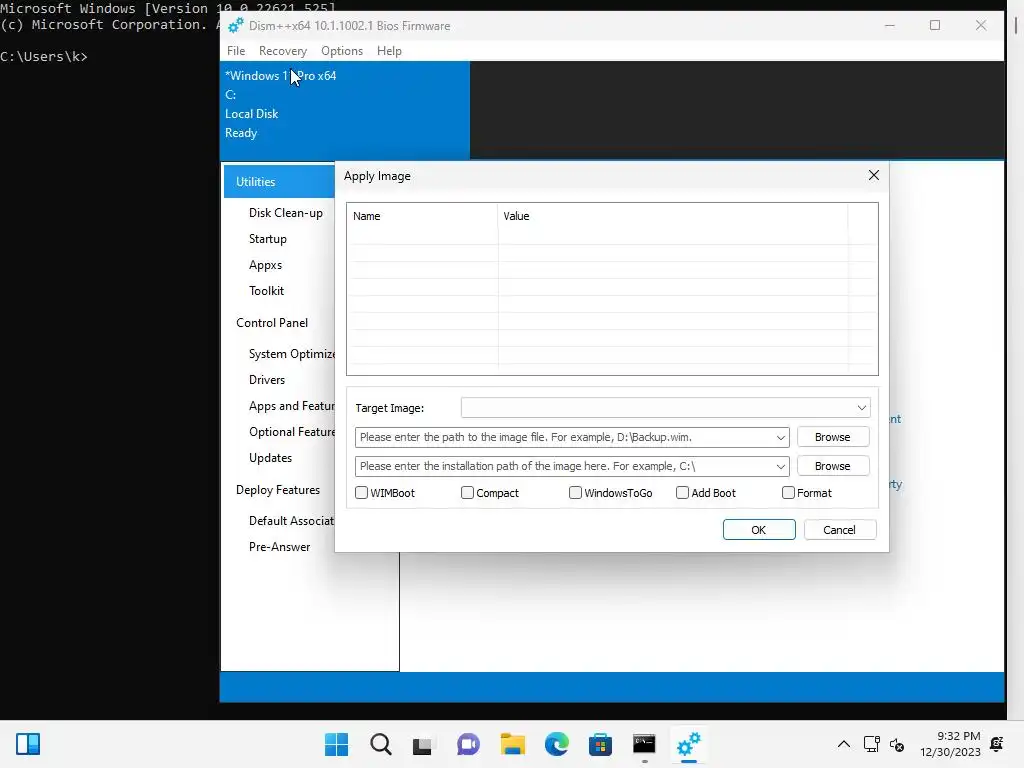
Task: Open Optional Features in the sidebar
Action: click(x=291, y=432)
